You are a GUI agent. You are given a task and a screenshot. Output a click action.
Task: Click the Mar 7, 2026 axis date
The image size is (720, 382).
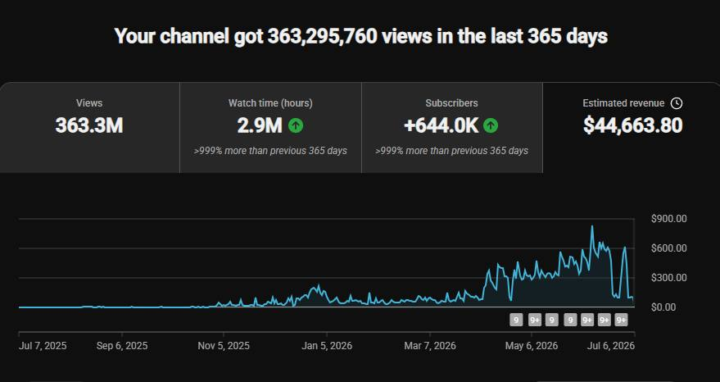(430, 346)
